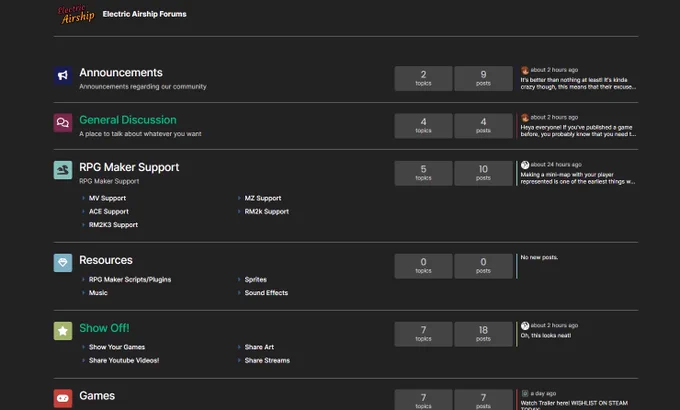The image size is (680, 410).
Task: Click the General Discussion chat bubbles icon
Action: [63, 123]
